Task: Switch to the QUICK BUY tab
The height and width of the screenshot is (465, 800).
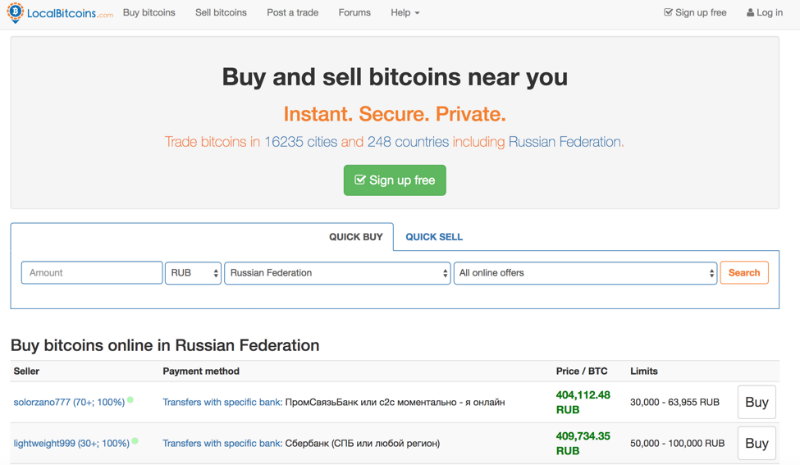Action: (356, 237)
